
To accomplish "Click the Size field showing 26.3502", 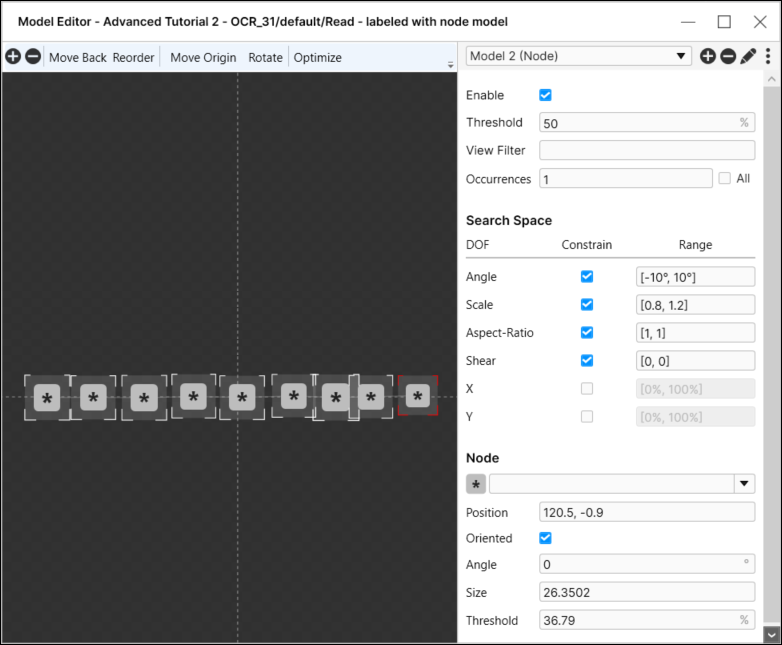I will [x=647, y=592].
